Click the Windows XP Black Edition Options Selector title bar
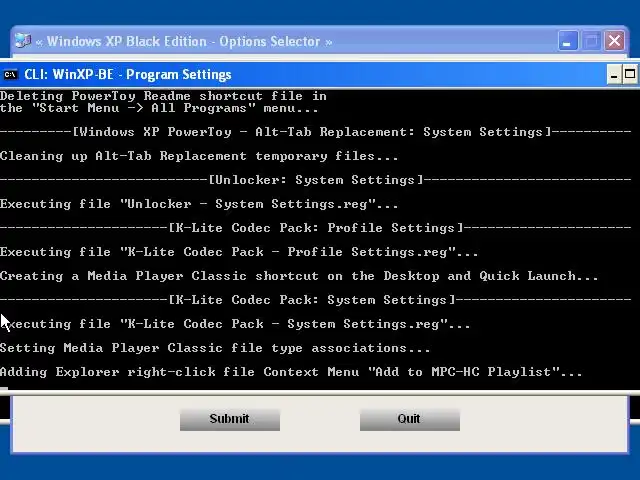Viewport: 640px width, 480px height. coord(286,41)
